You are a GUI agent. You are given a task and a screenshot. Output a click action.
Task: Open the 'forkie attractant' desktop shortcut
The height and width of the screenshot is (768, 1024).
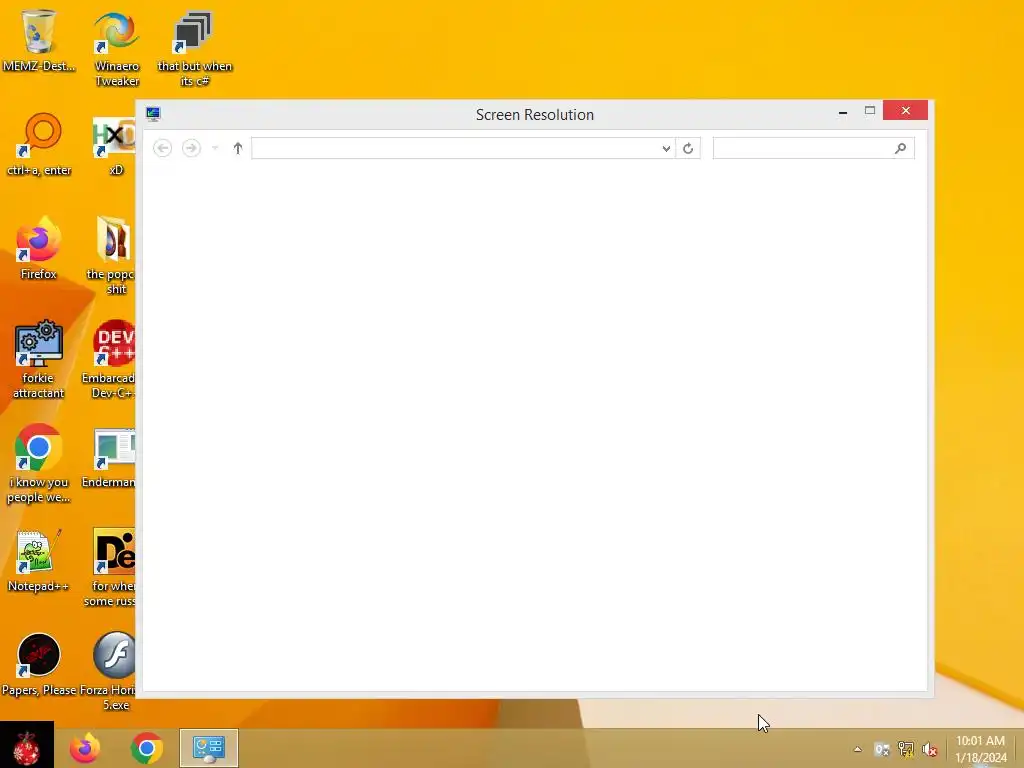coord(39,358)
